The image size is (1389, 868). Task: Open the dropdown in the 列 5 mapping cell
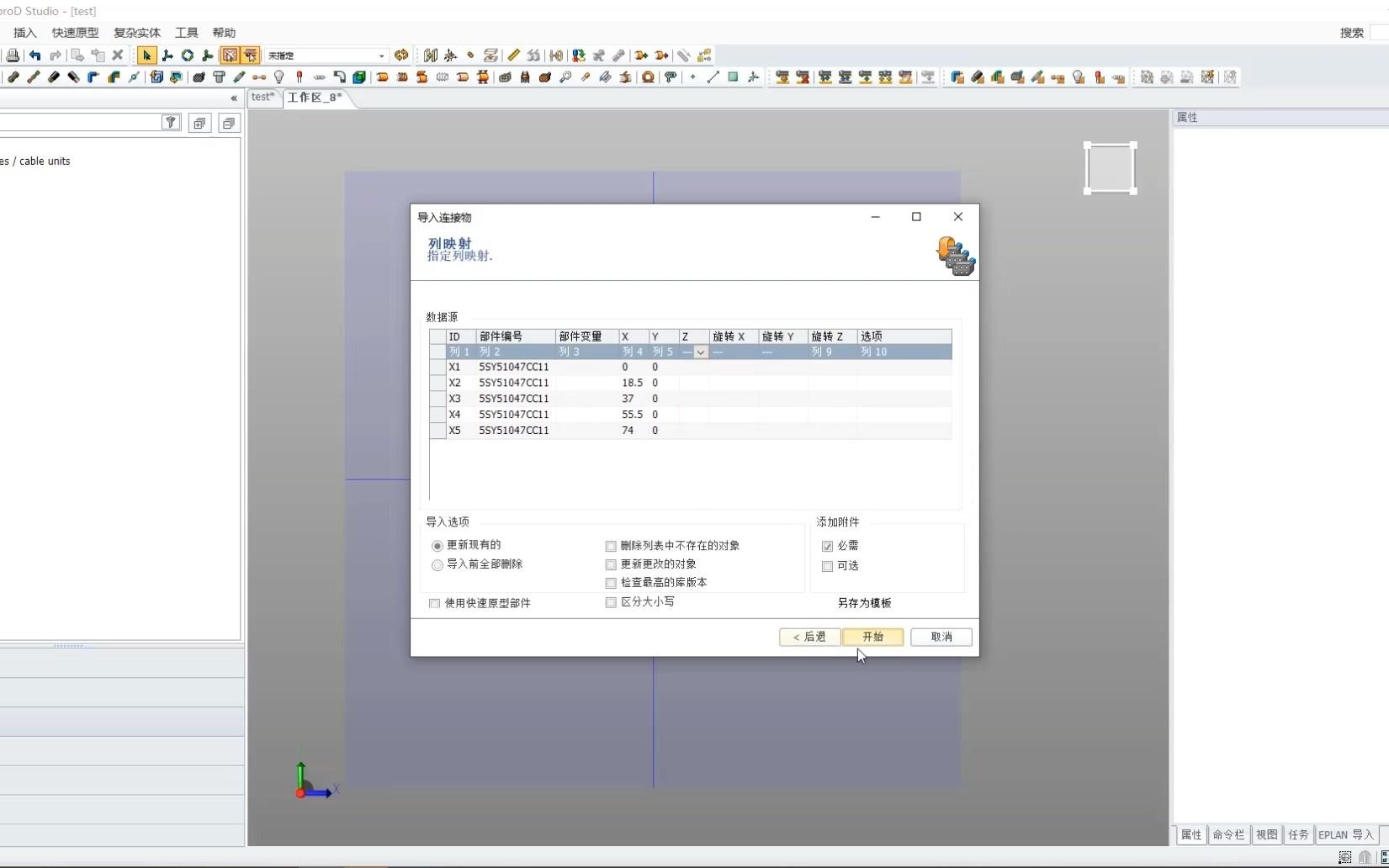click(x=702, y=352)
